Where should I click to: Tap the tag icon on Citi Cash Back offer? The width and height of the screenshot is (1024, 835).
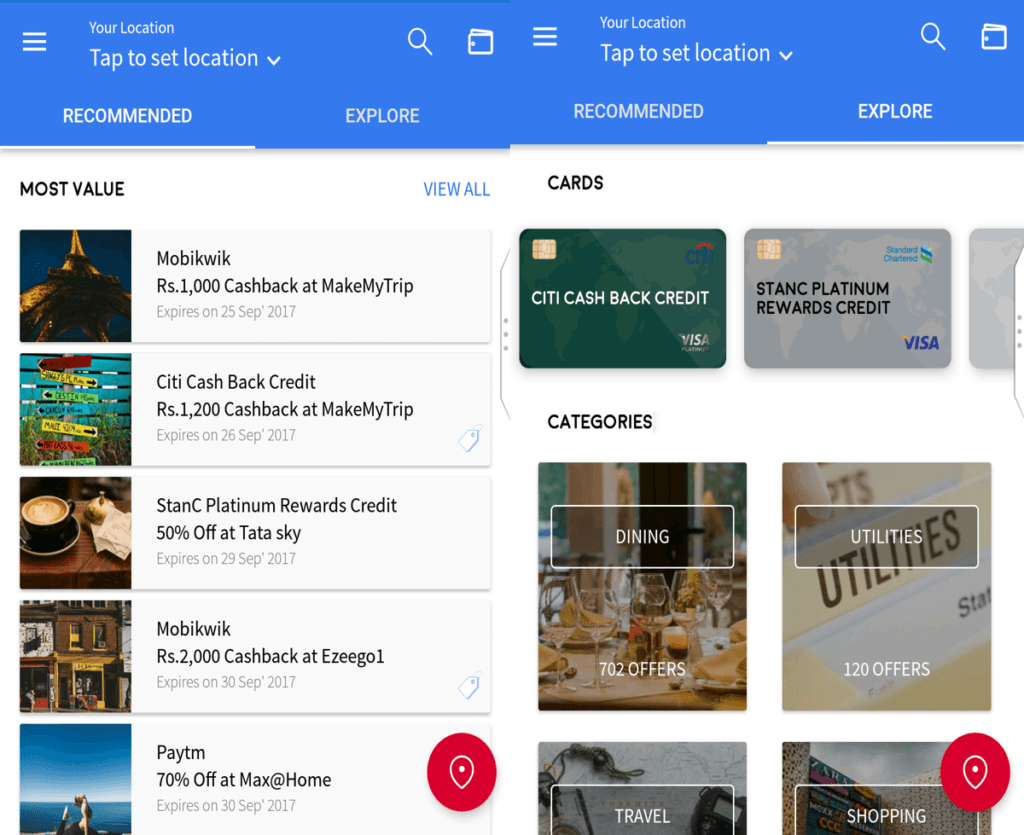coord(470,438)
